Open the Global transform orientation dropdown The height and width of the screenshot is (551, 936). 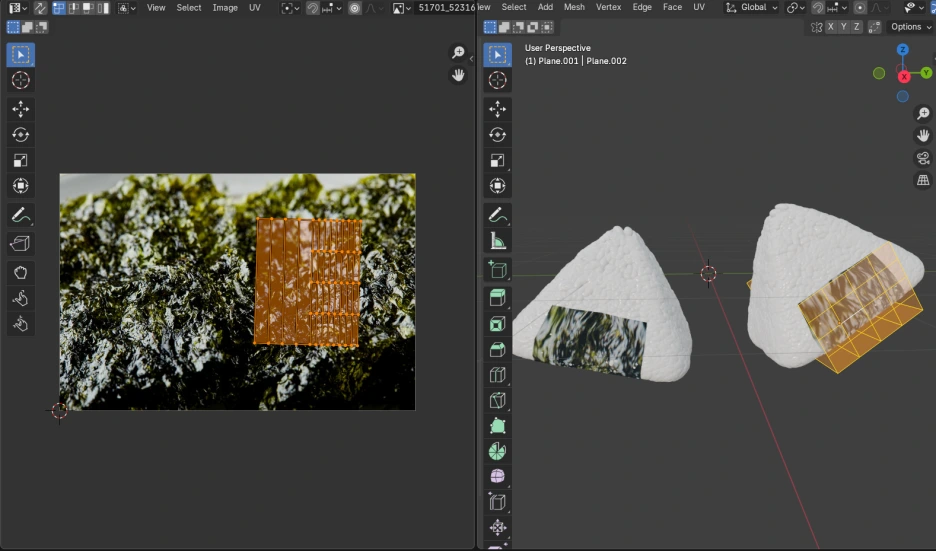click(753, 8)
